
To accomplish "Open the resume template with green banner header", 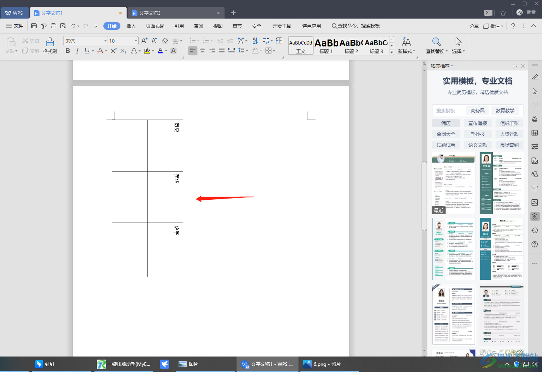I will (x=454, y=183).
